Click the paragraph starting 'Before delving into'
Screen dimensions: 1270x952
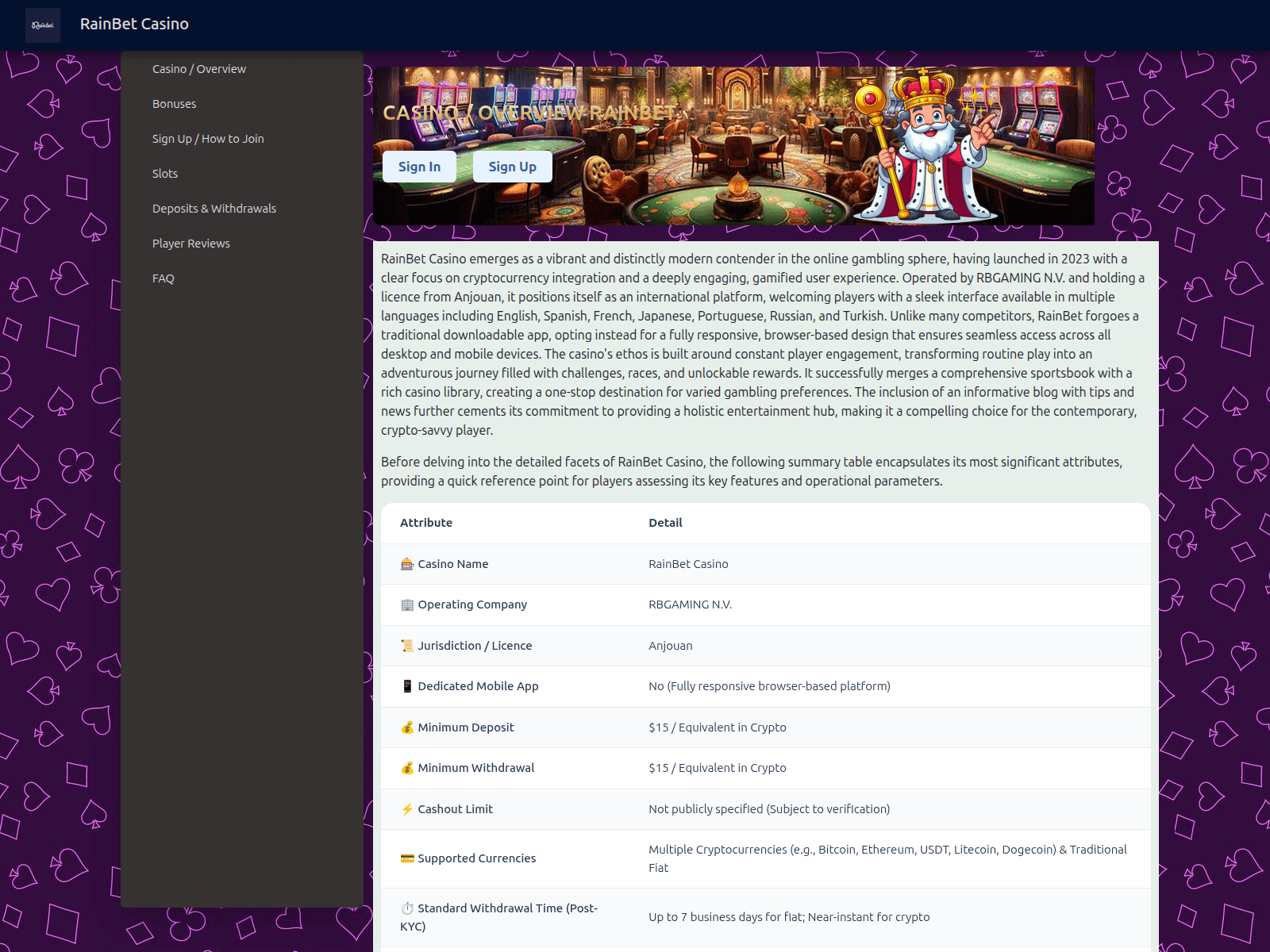click(752, 471)
